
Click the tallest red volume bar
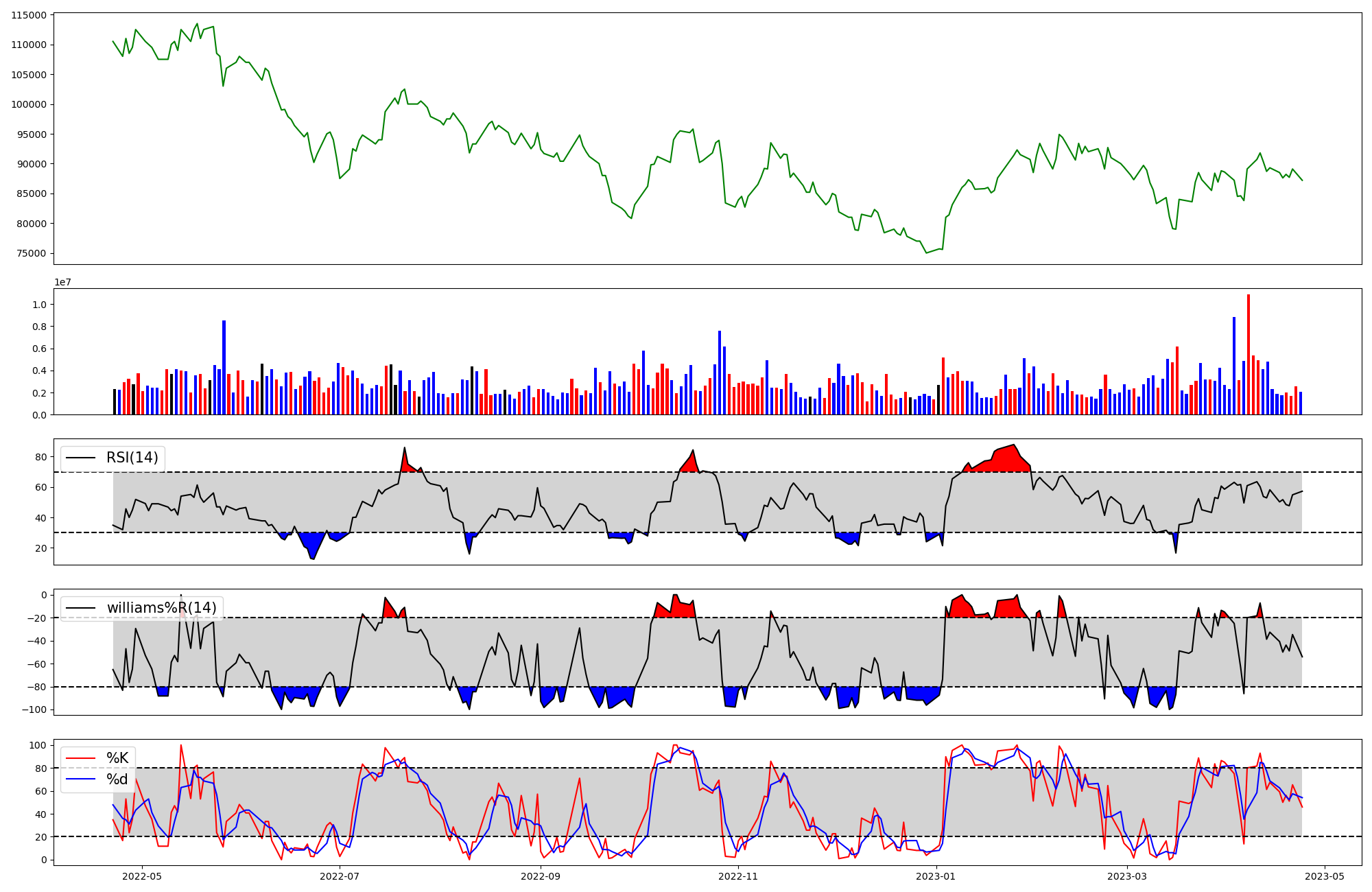tap(1248, 354)
